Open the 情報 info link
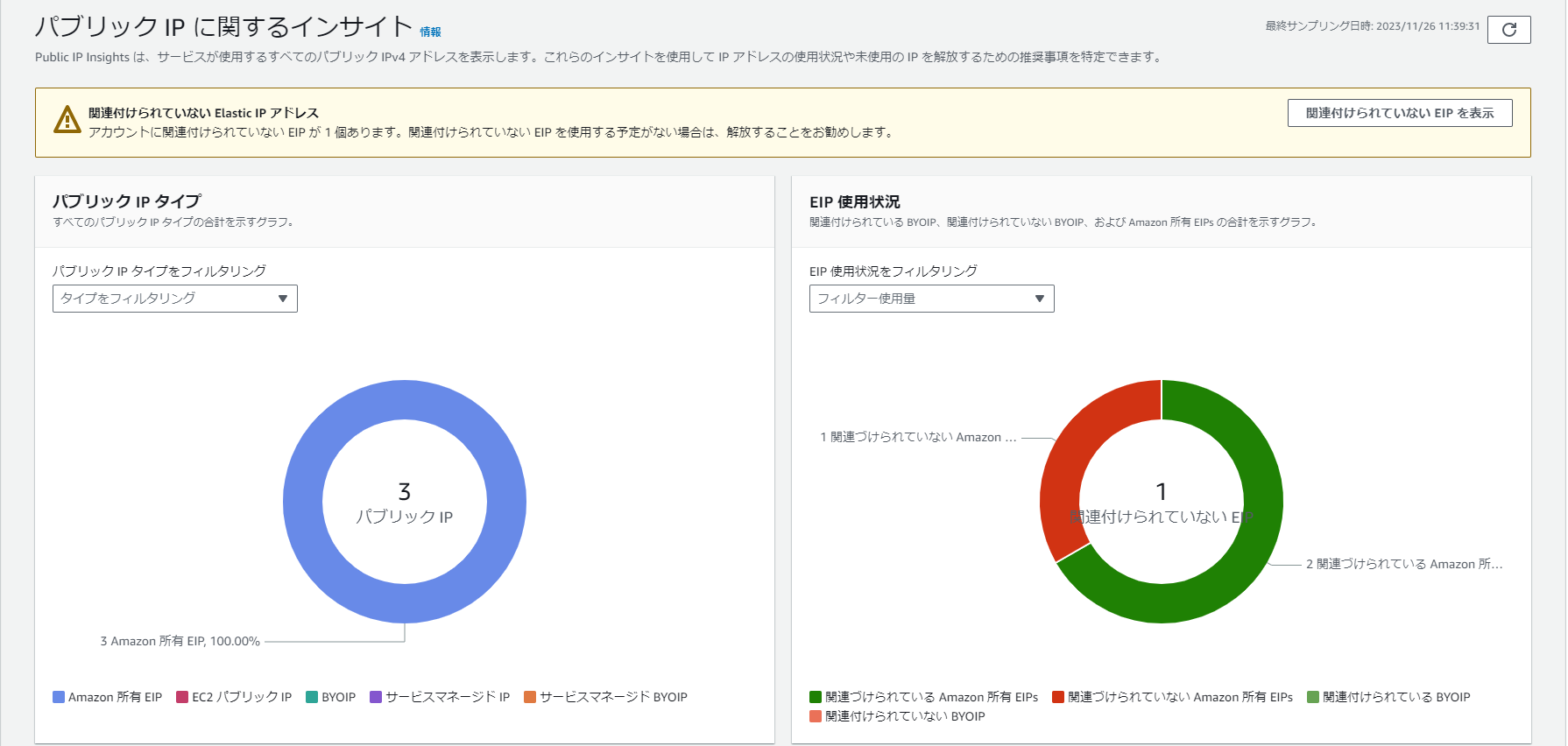Image resolution: width=1568 pixels, height=746 pixels. click(x=430, y=32)
